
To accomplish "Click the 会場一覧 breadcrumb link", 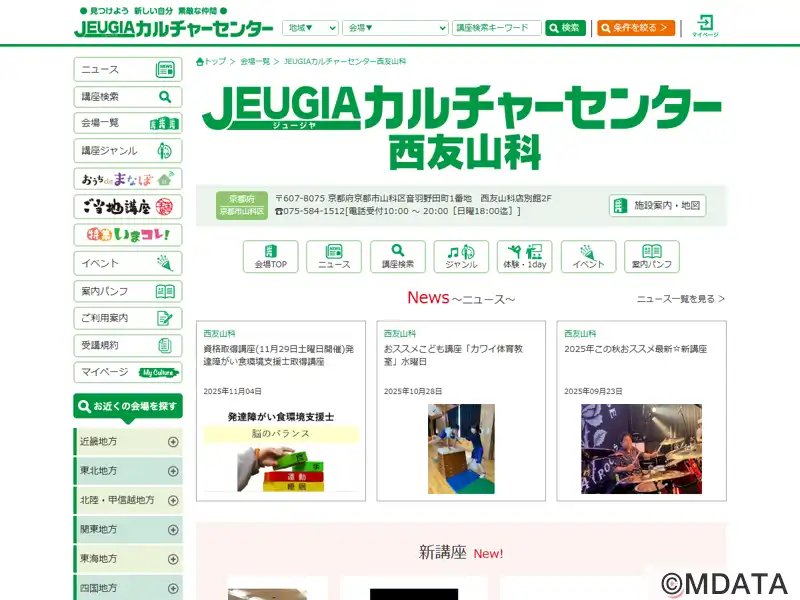I will [255, 61].
